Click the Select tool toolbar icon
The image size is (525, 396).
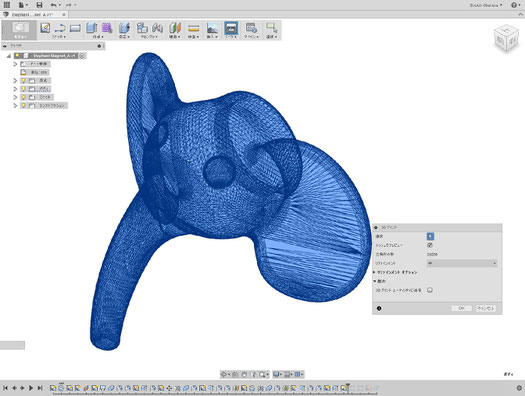(271, 28)
